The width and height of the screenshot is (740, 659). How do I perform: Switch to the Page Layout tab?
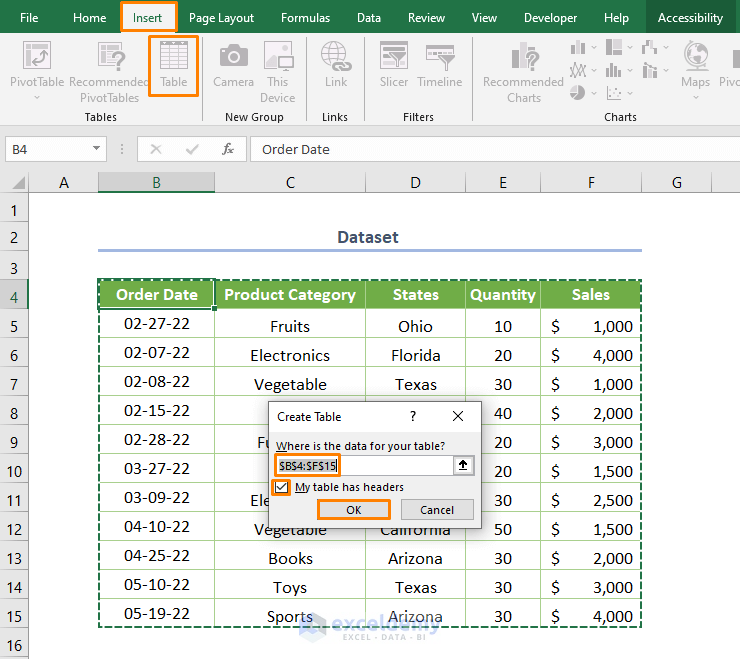point(221,17)
